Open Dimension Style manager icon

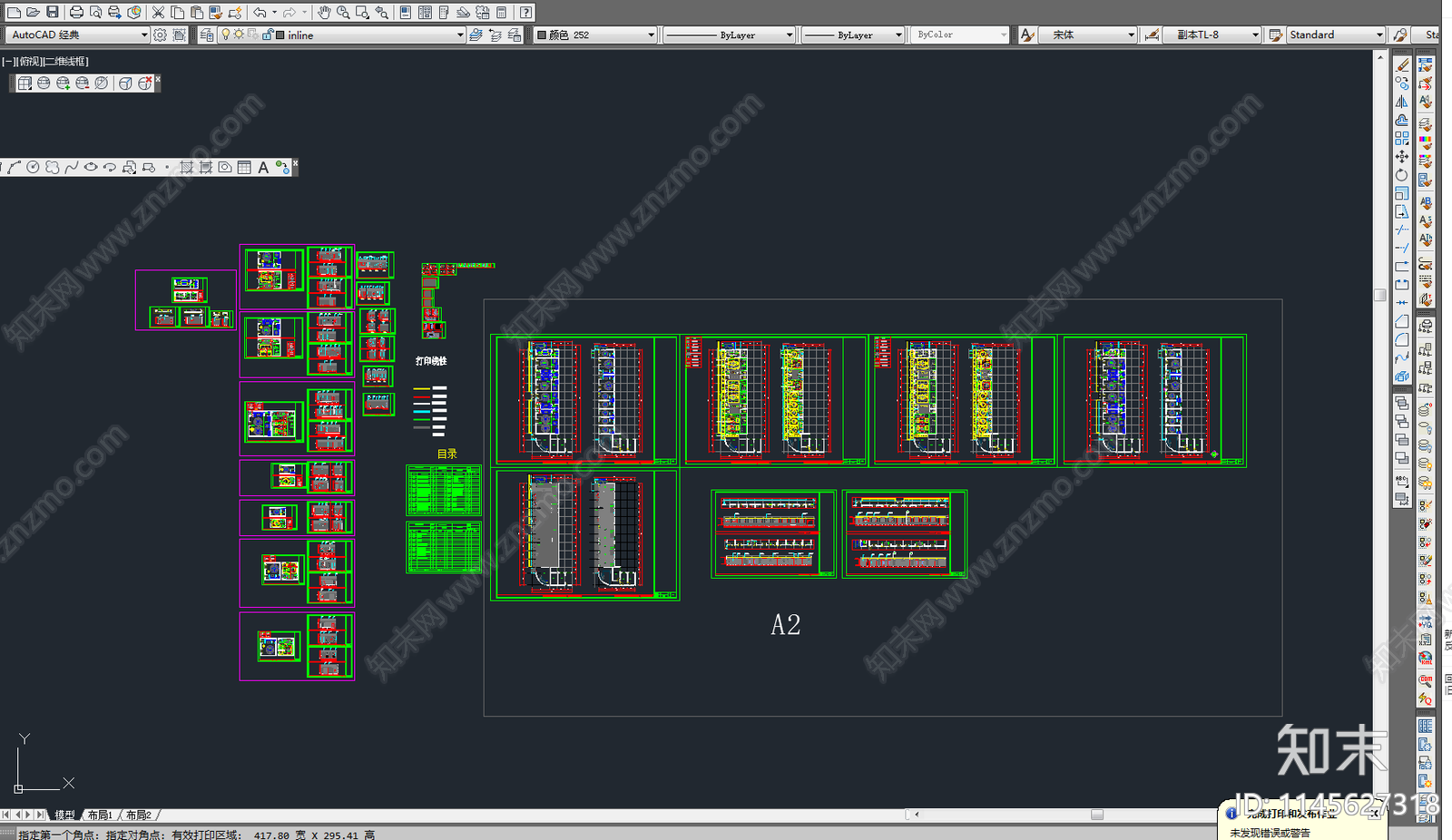(x=1152, y=34)
